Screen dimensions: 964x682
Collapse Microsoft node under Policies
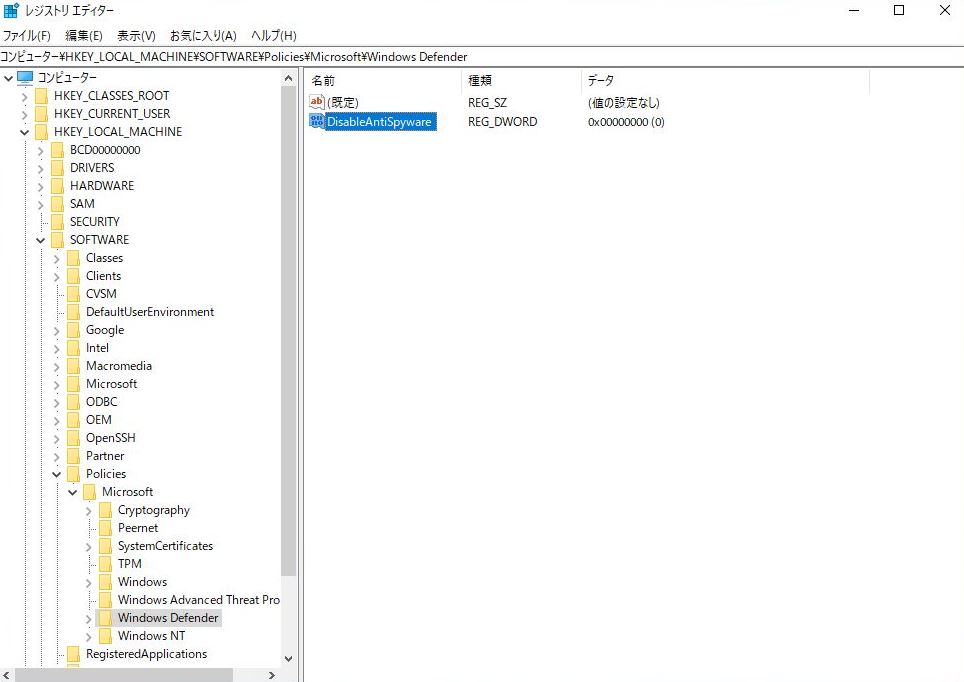pos(73,493)
